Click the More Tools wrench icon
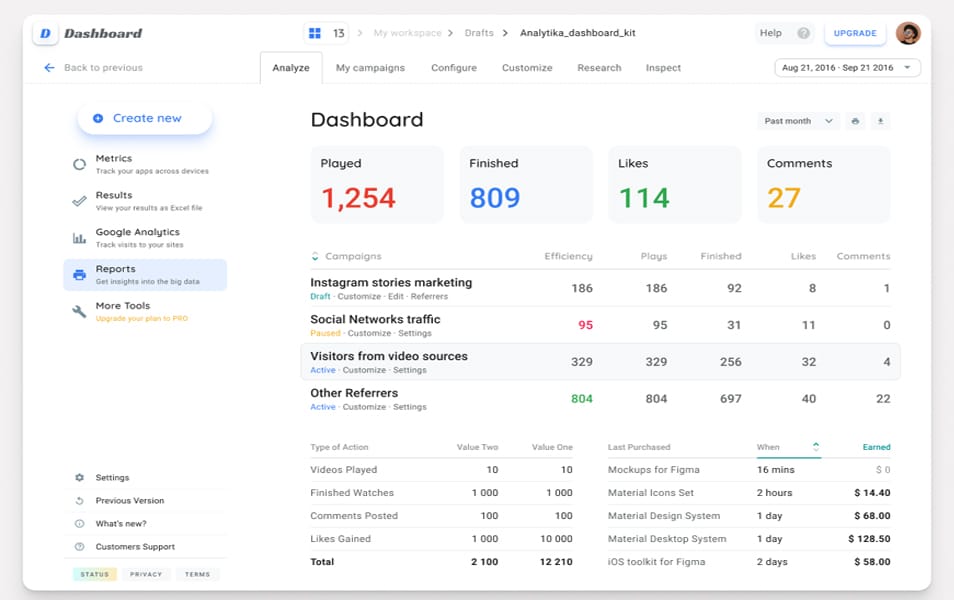The image size is (954, 600). point(79,312)
